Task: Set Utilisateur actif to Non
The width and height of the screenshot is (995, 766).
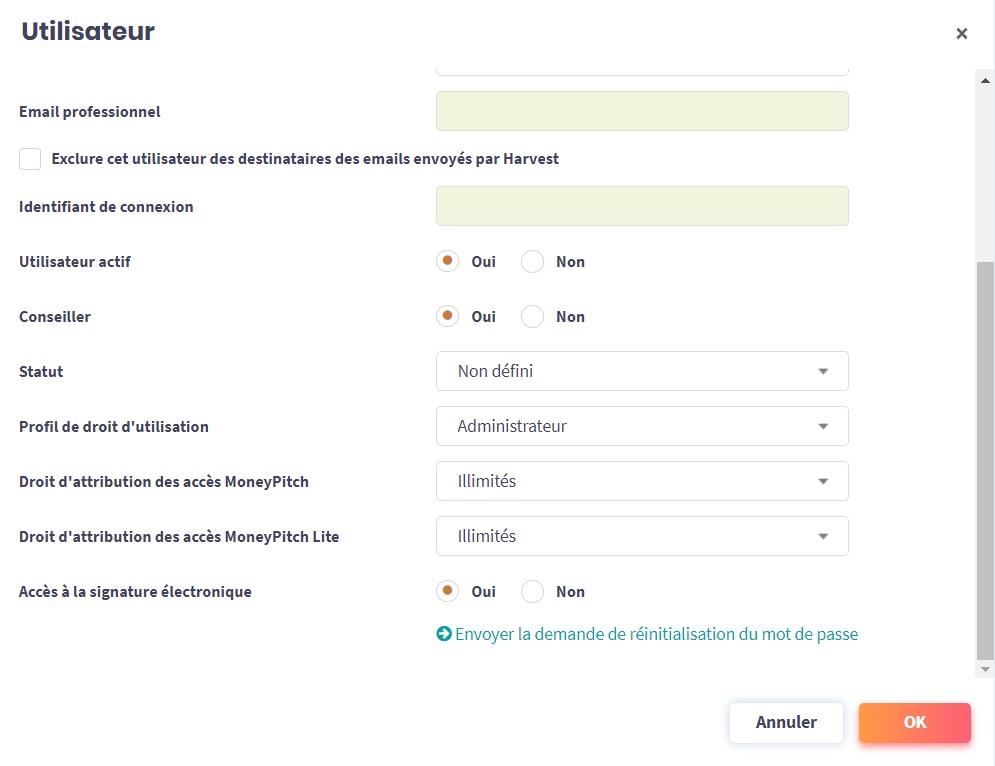Action: click(533, 262)
